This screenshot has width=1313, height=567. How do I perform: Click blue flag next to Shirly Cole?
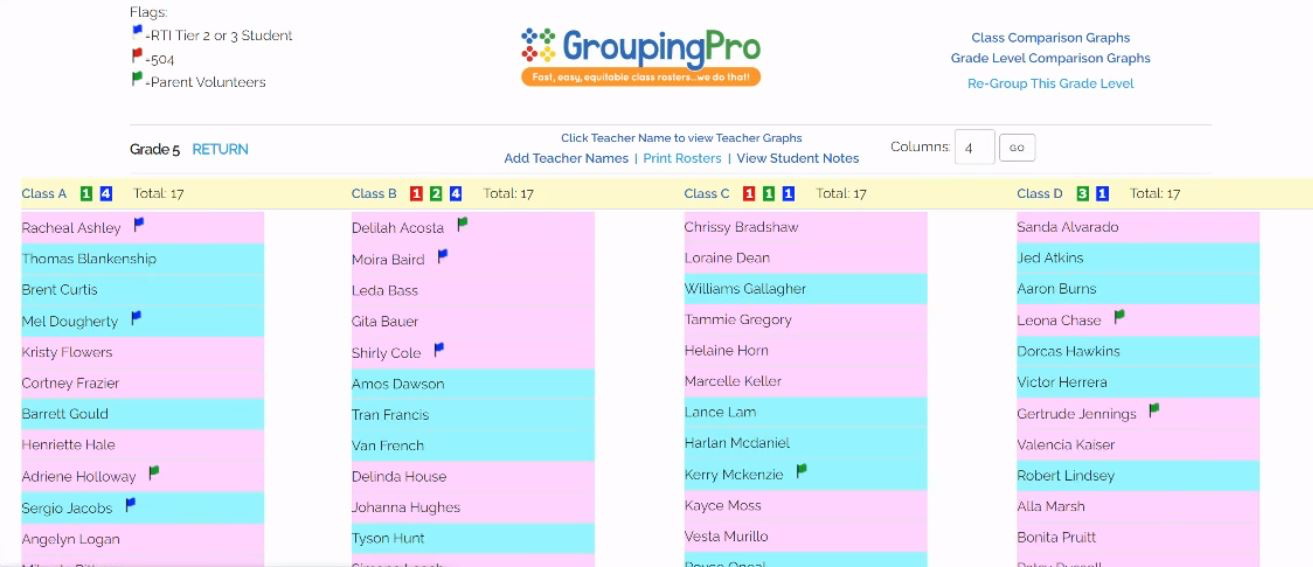439,350
